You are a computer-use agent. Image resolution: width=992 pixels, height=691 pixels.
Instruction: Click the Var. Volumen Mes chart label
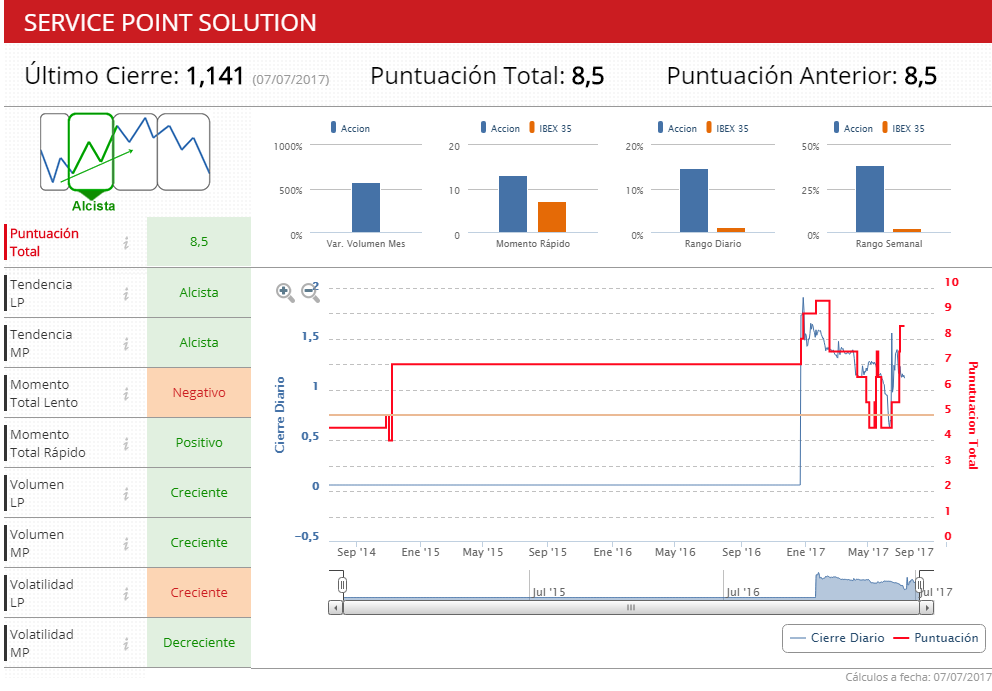(x=366, y=244)
